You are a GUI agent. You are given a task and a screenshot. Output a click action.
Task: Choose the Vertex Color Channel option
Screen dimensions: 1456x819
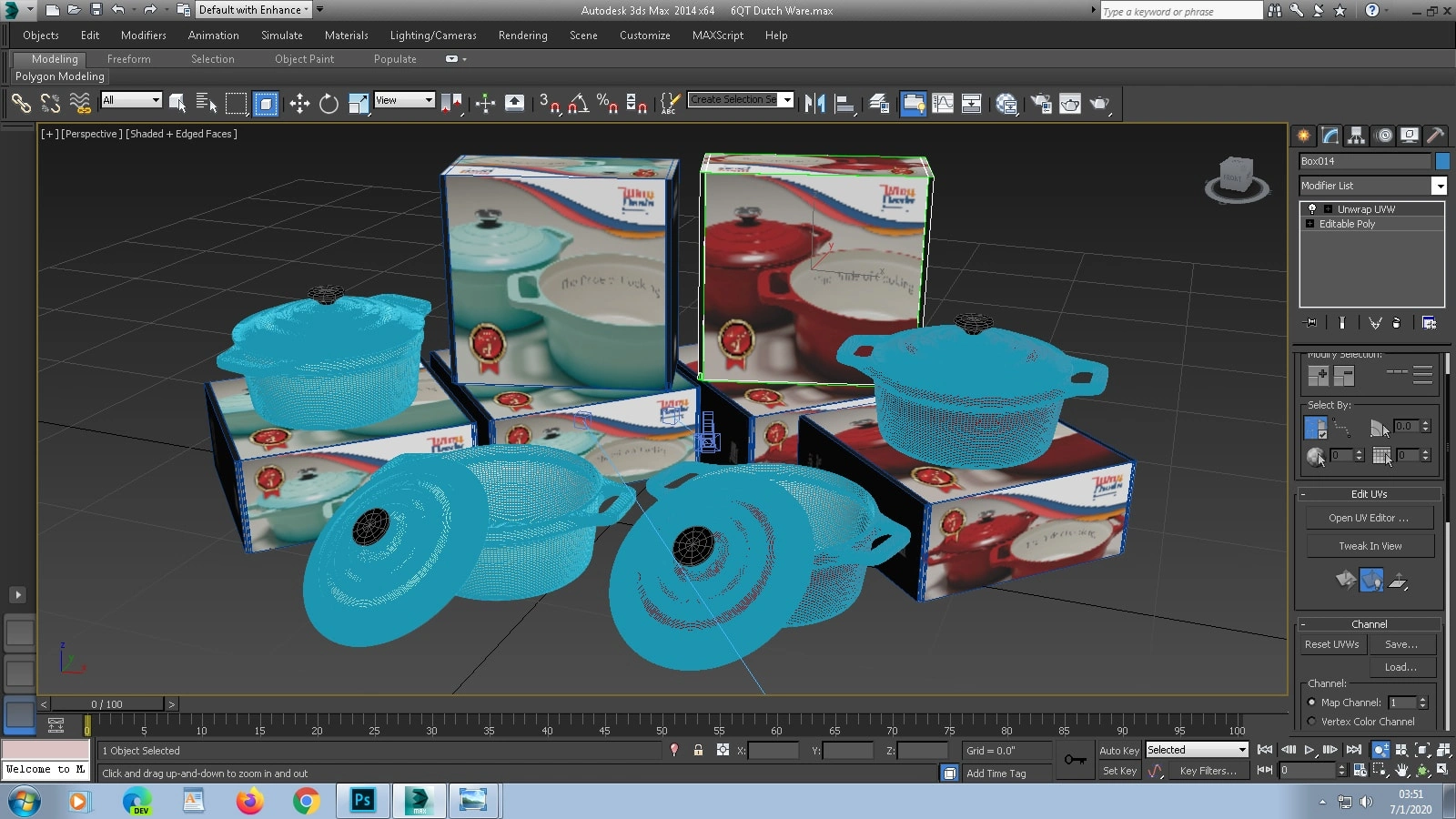click(x=1311, y=722)
